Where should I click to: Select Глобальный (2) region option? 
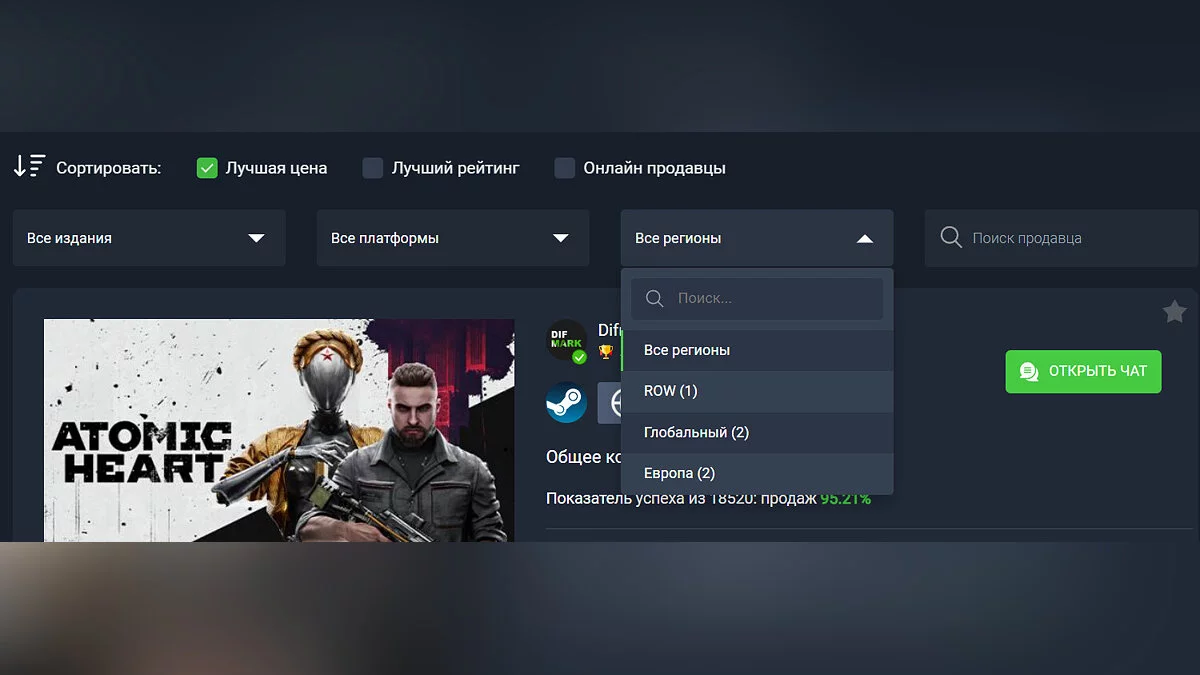757,432
